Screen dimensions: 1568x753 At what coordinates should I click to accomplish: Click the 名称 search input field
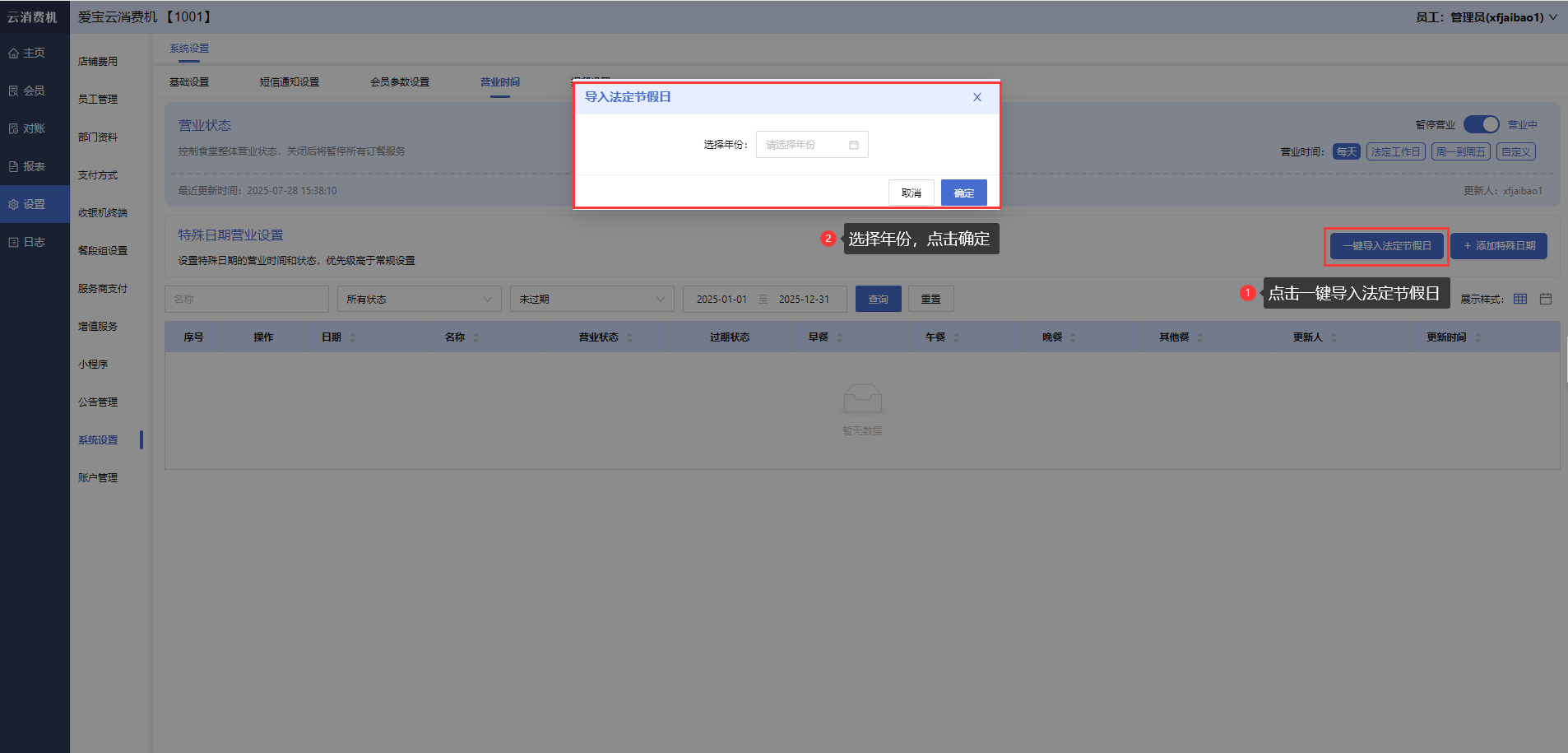coord(247,299)
